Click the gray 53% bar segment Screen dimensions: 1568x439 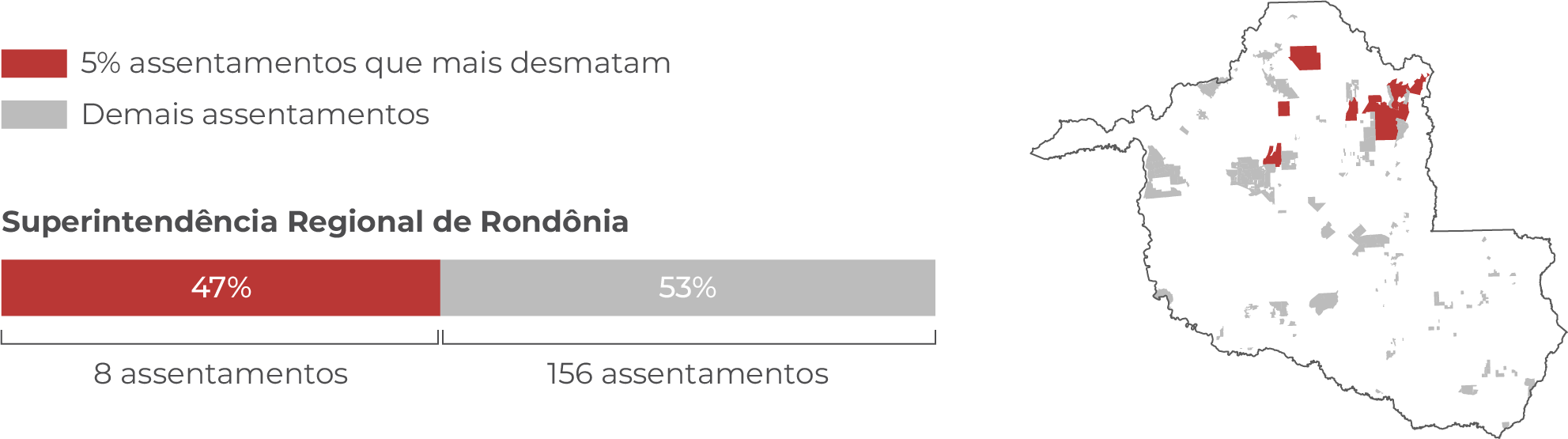(688, 288)
